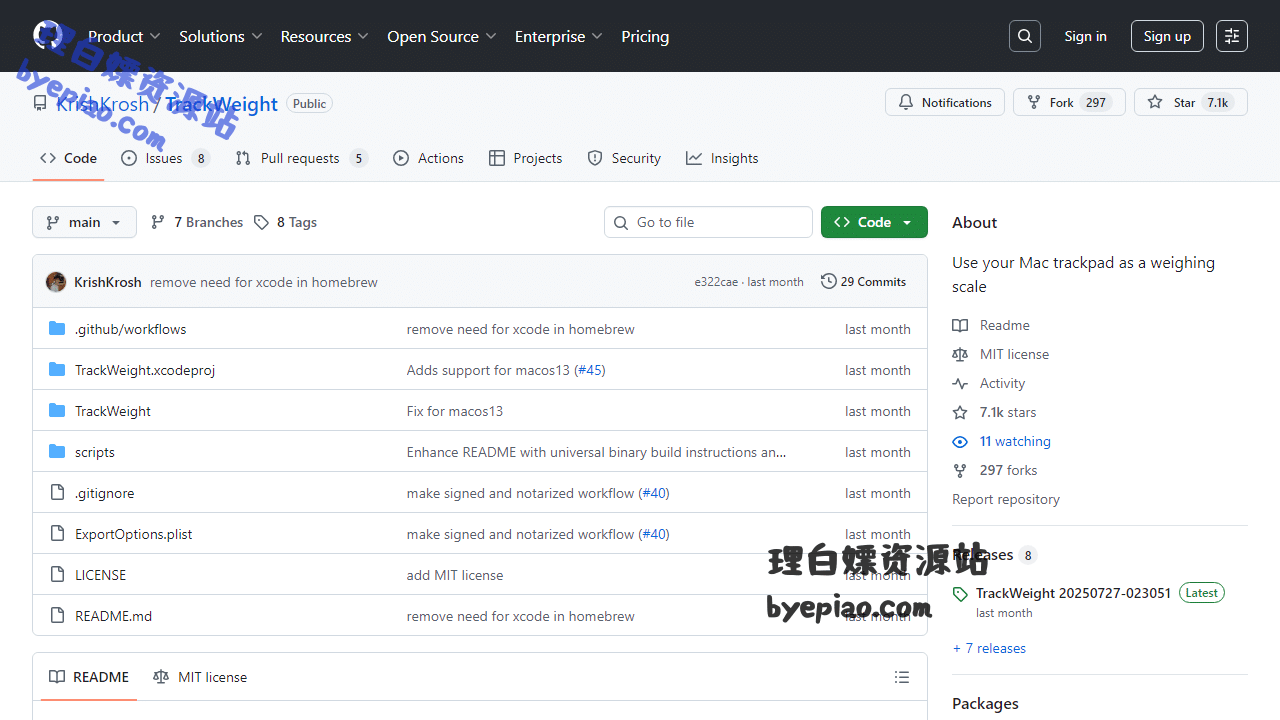
Task: Click the Sign up button
Action: tap(1167, 36)
